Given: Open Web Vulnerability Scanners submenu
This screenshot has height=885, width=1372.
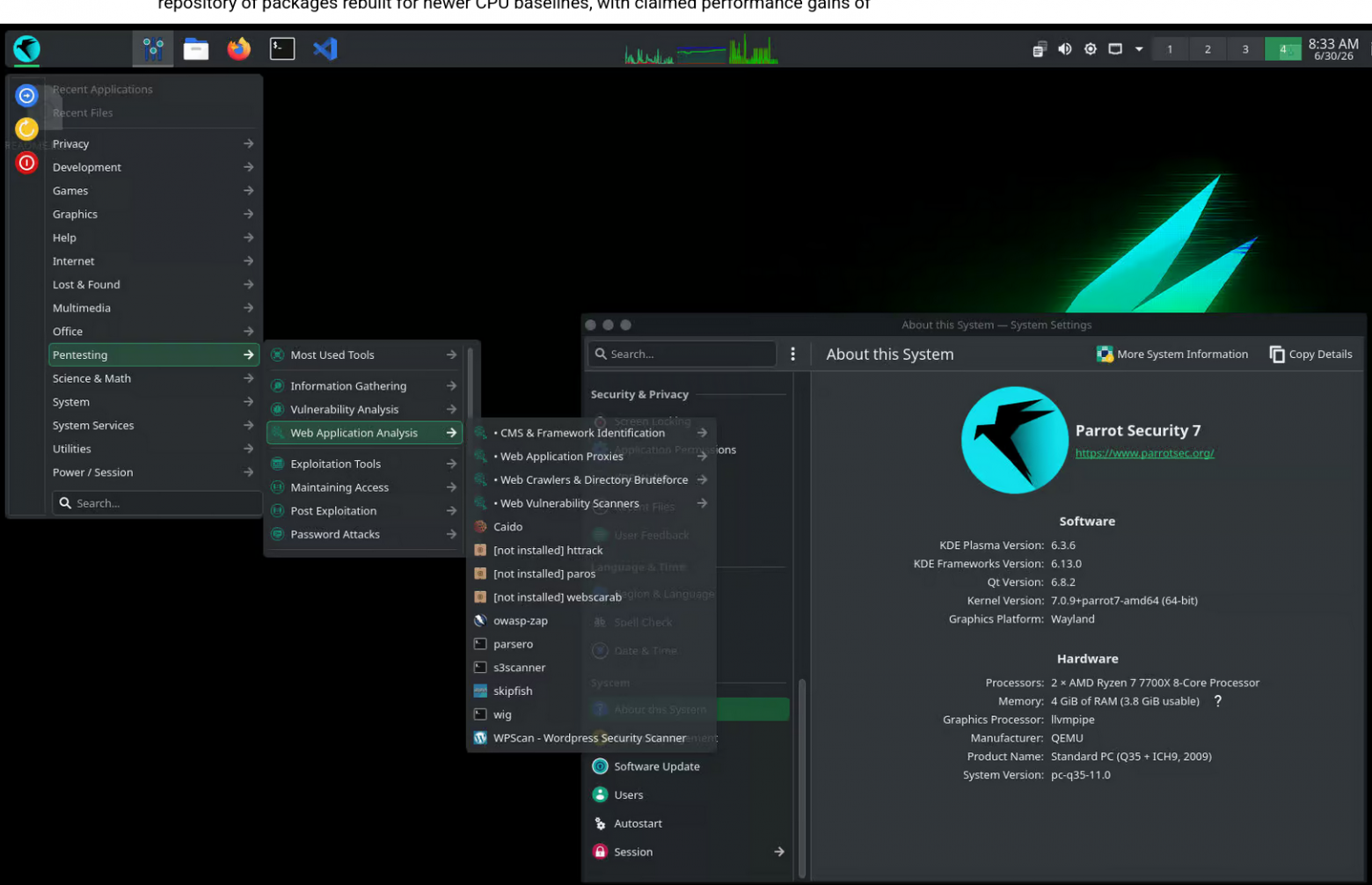Looking at the screenshot, I should coord(591,503).
